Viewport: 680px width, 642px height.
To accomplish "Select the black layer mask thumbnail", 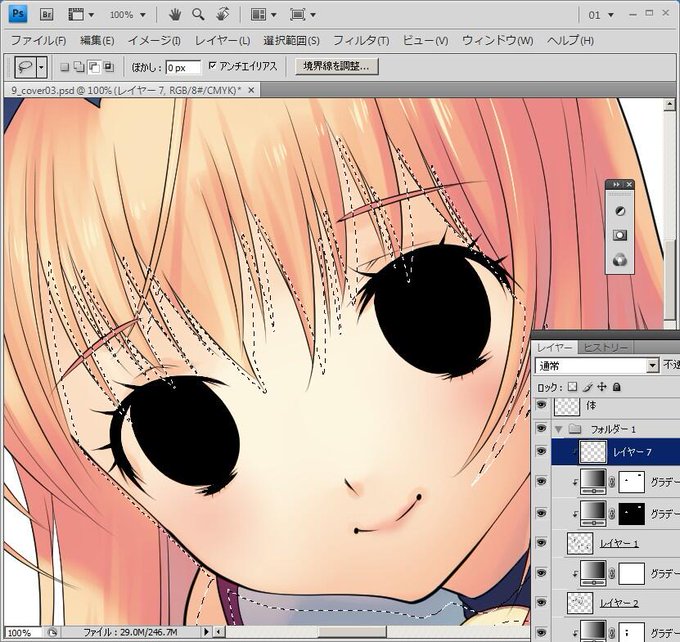I will pos(631,514).
